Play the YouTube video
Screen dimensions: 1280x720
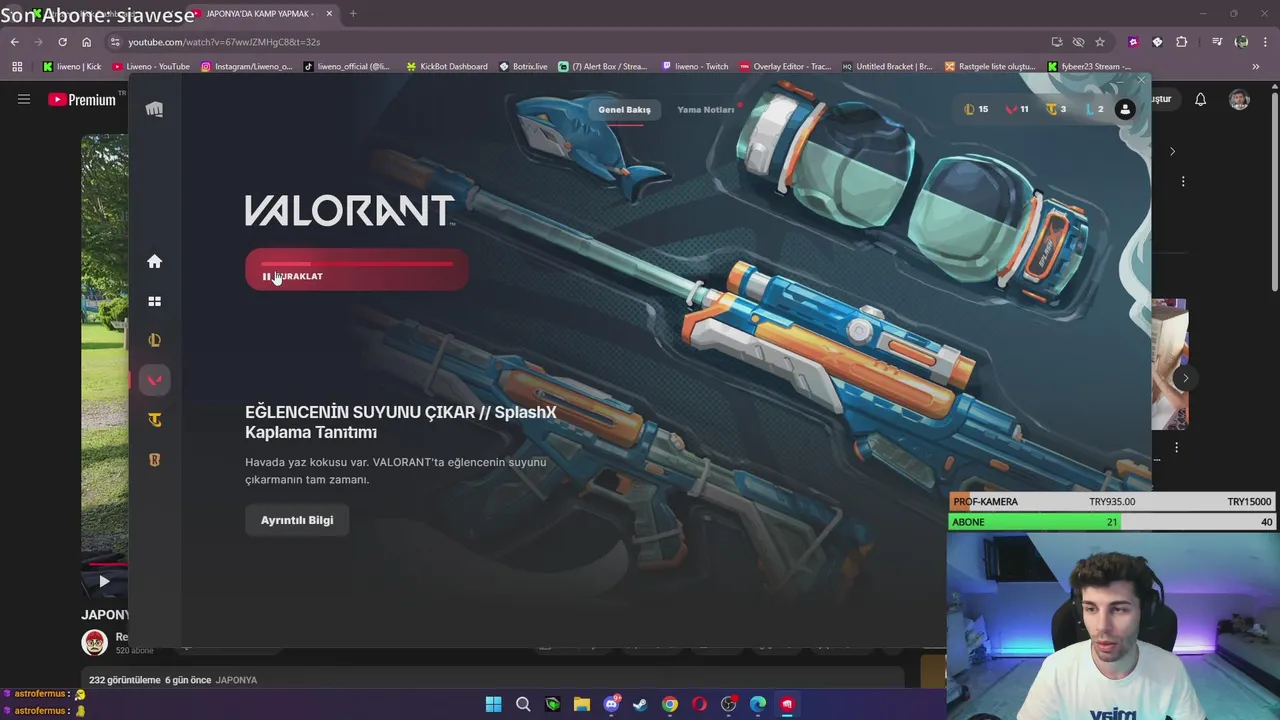[x=104, y=581]
